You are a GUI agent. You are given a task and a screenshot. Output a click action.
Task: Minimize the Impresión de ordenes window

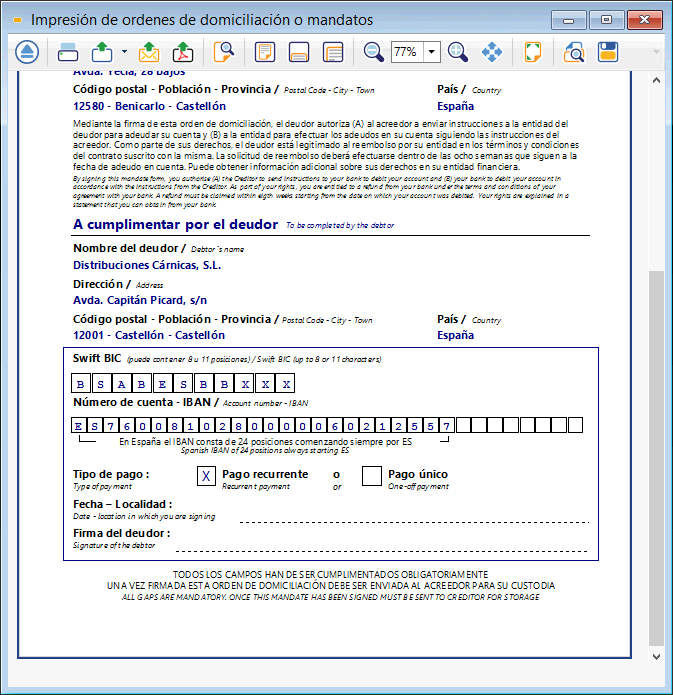[568, 20]
